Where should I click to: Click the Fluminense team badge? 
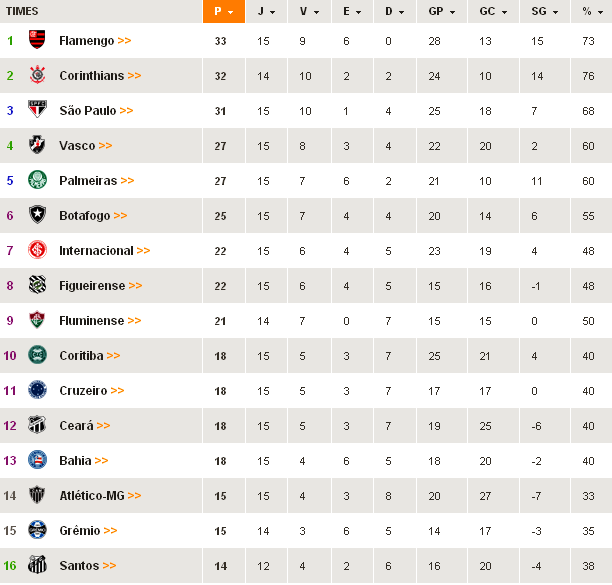[38, 321]
